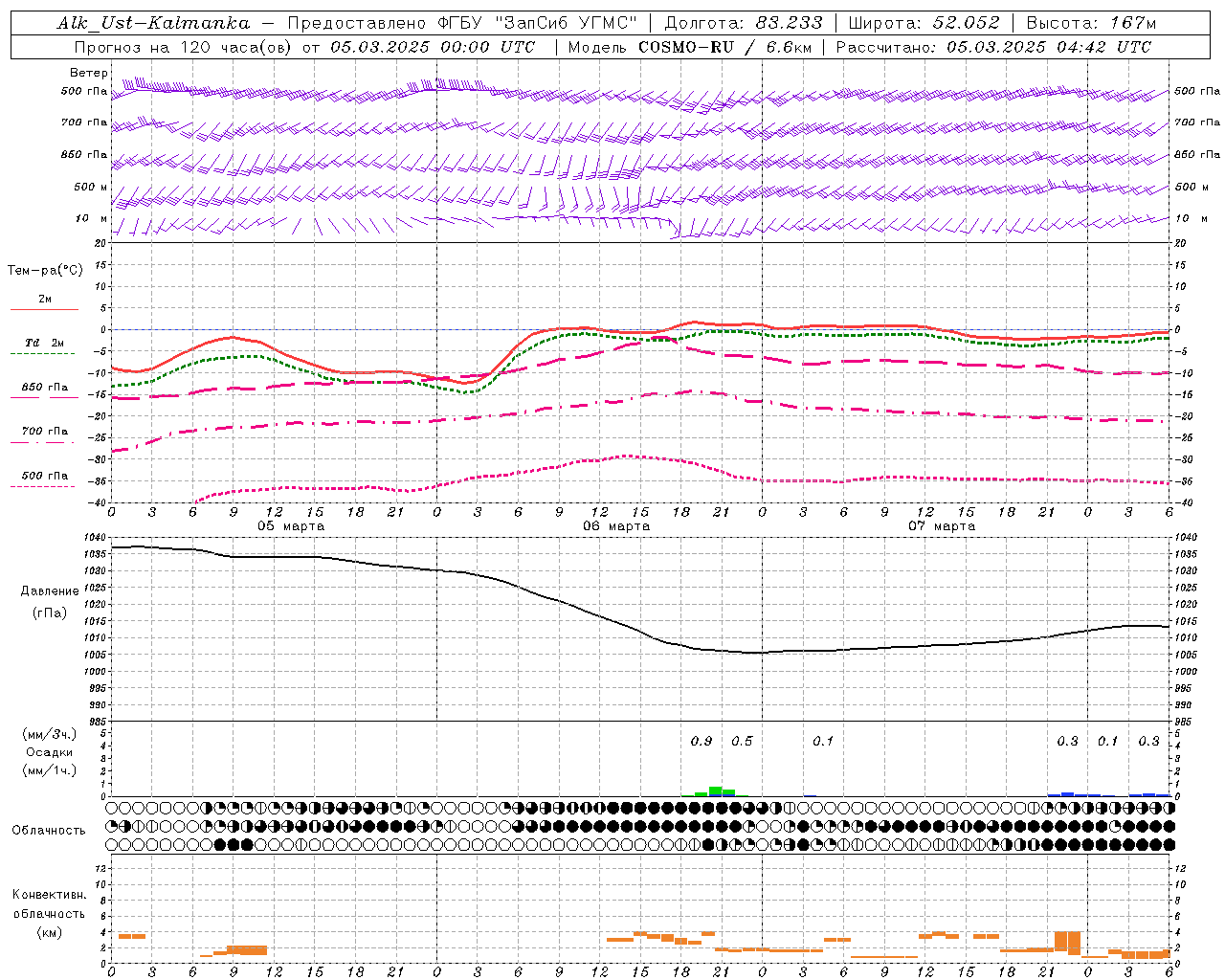1225x980 pixels.
Task: Click the Ветер wind section label
Action: (89, 73)
